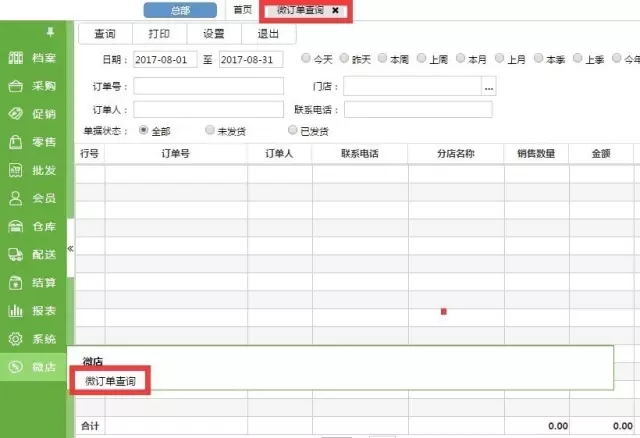Open the 报表 bar chart icon
Image resolution: width=640 pixels, height=438 pixels.
16,311
